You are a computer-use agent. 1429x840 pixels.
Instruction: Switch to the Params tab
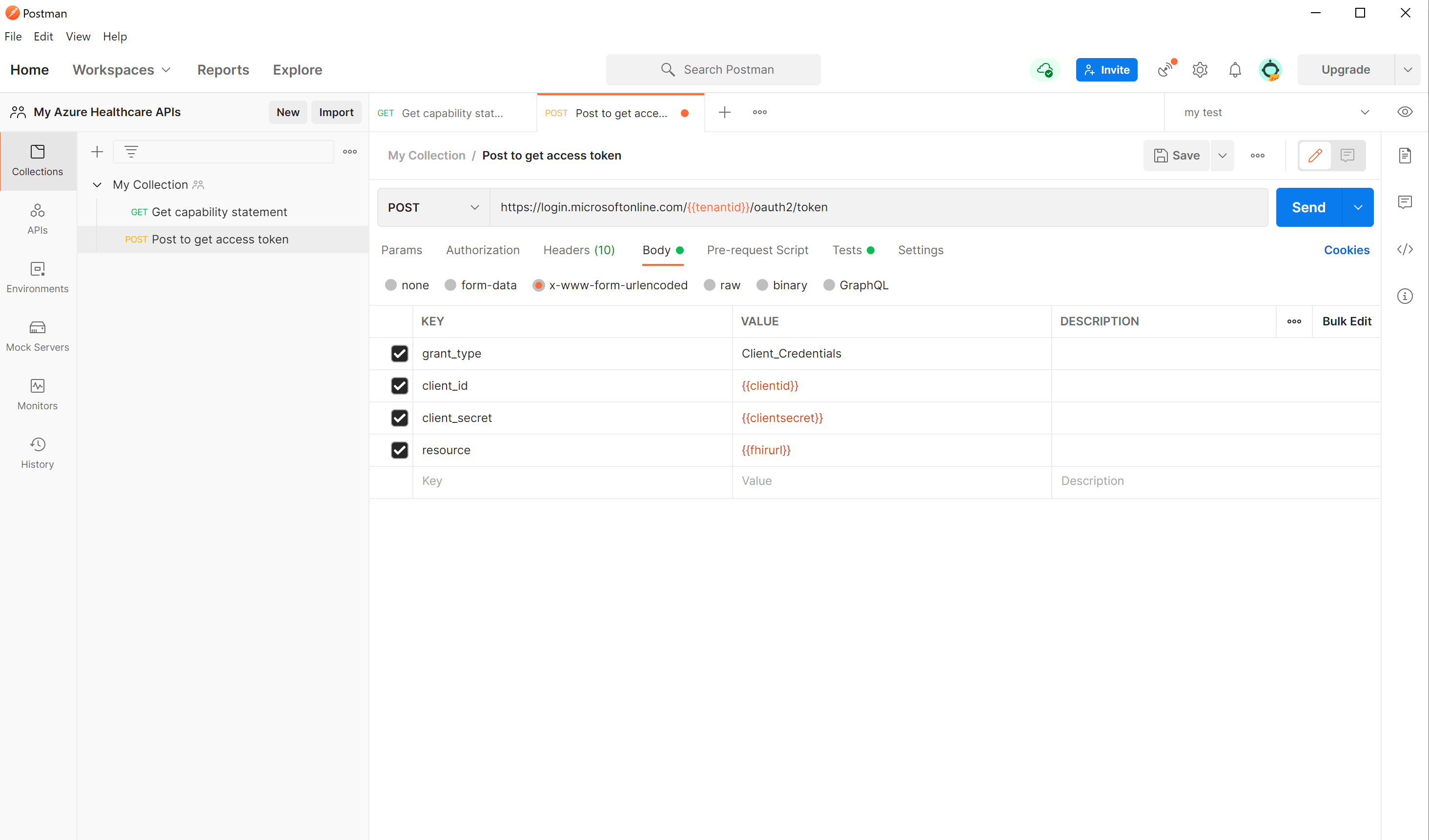(x=402, y=250)
